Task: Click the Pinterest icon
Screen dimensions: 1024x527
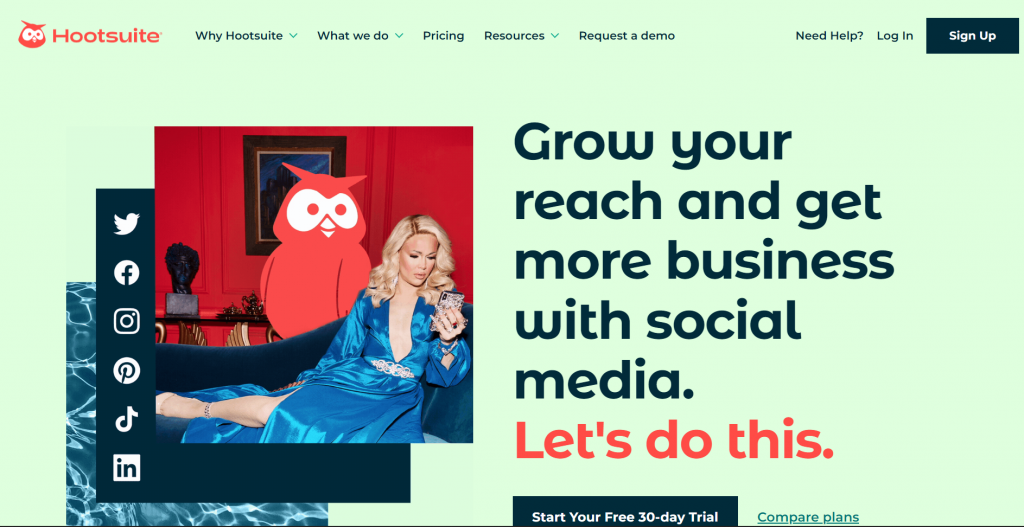Action: 127,371
